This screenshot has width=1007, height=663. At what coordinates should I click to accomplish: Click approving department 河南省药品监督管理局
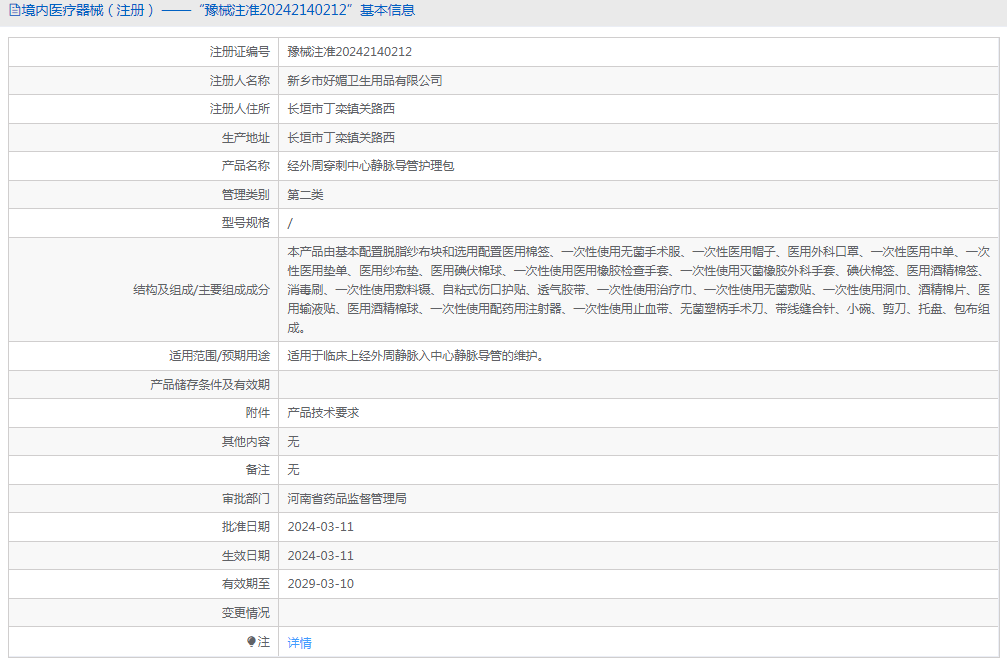point(347,499)
